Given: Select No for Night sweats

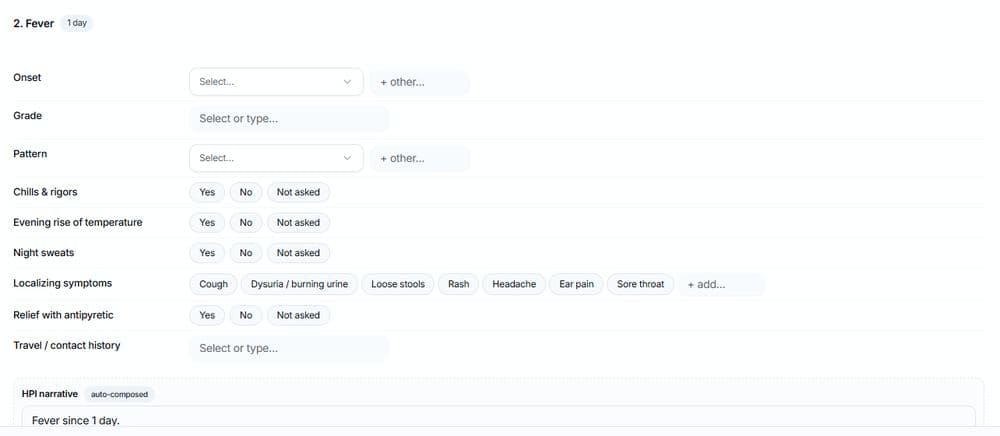Looking at the screenshot, I should [246, 253].
